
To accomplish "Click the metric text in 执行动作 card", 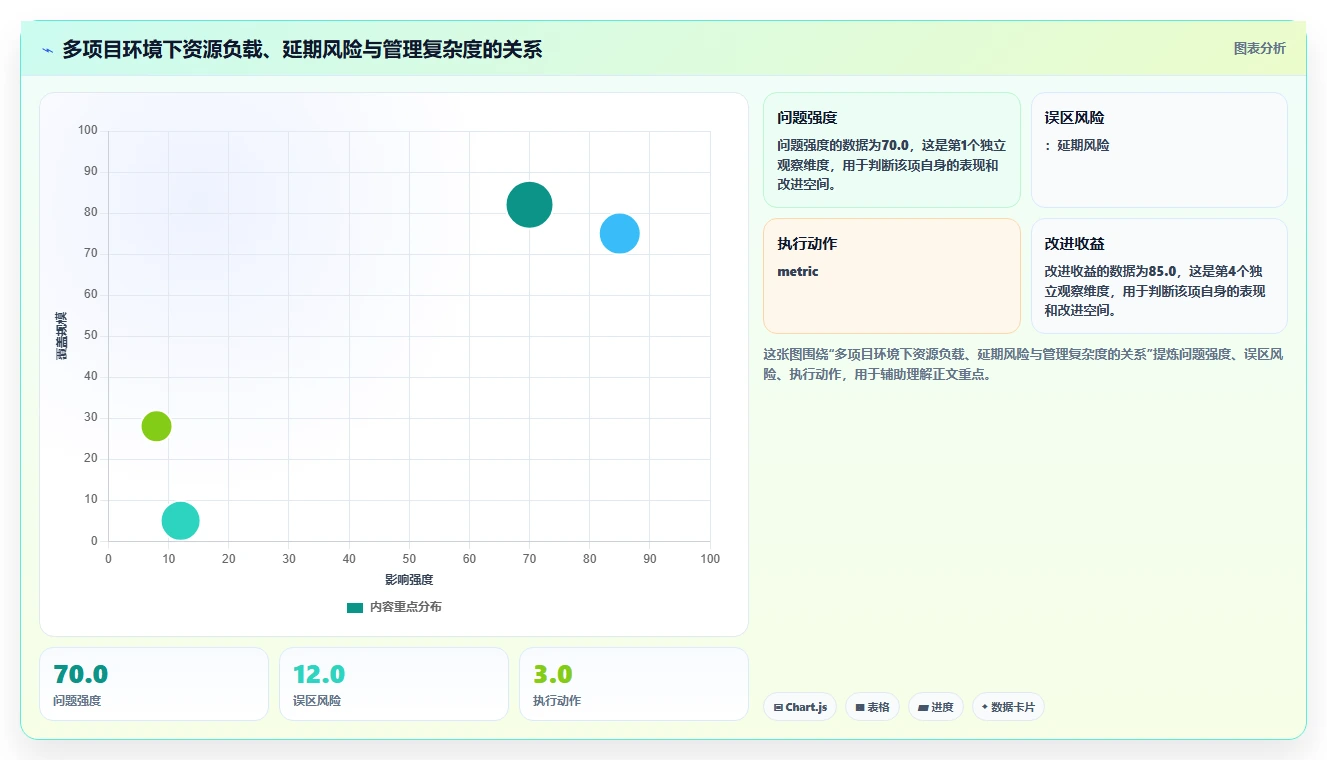I will point(798,271).
